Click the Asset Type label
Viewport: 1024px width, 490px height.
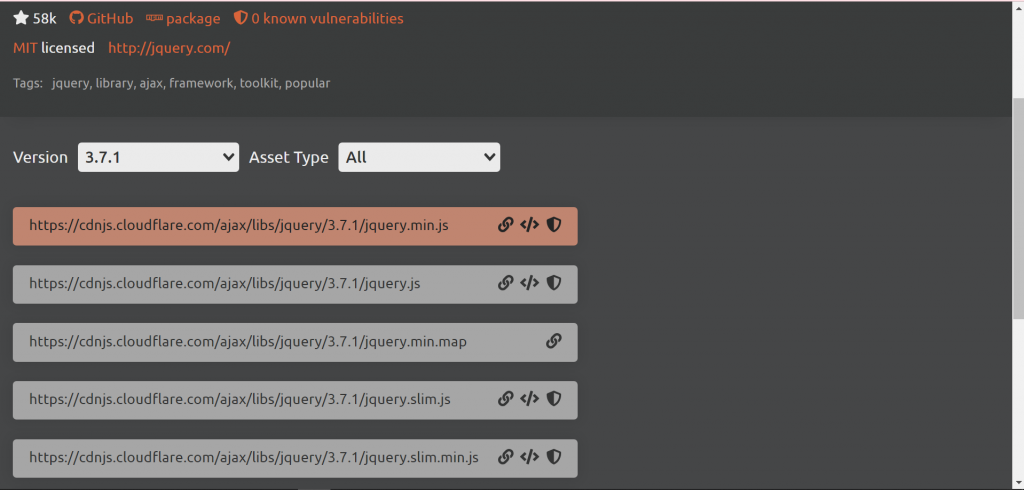289,157
